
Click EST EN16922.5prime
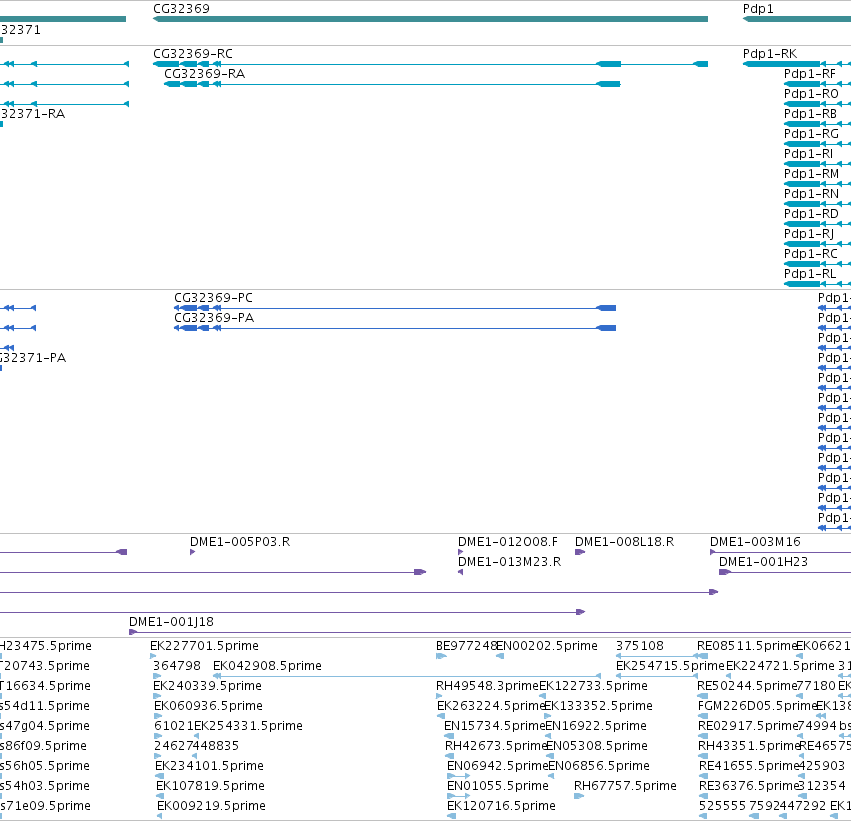pos(596,726)
